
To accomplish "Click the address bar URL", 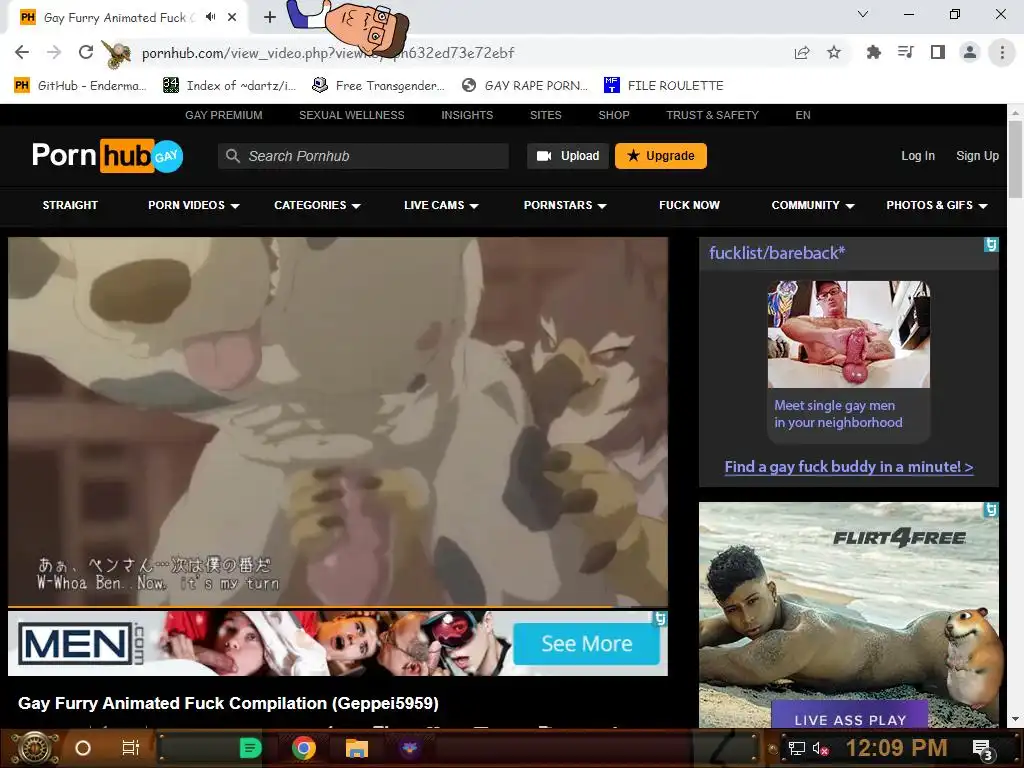I will point(328,53).
